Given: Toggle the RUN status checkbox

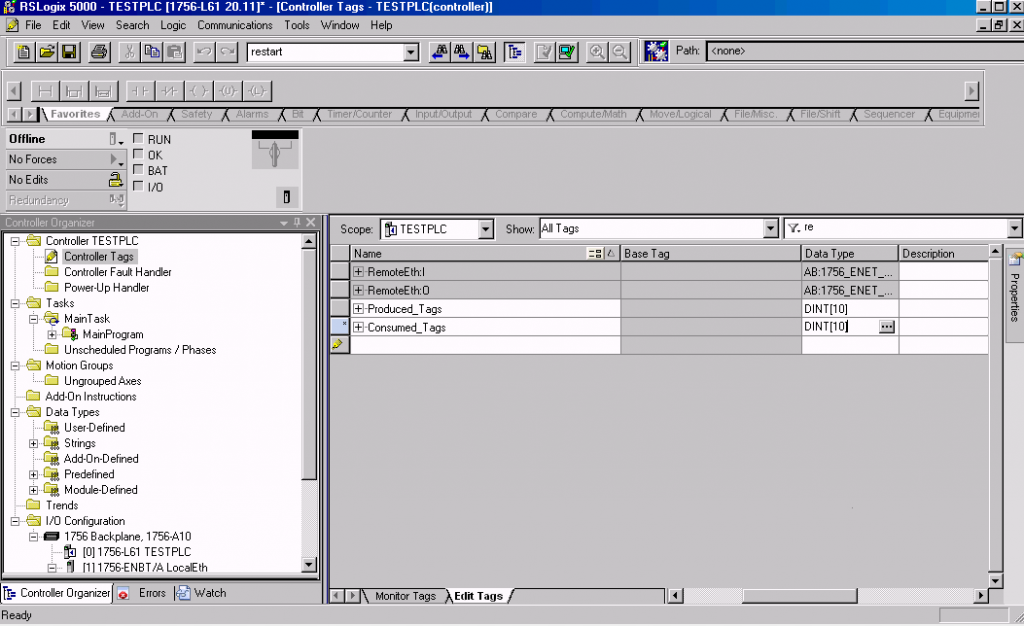Looking at the screenshot, I should [x=139, y=140].
